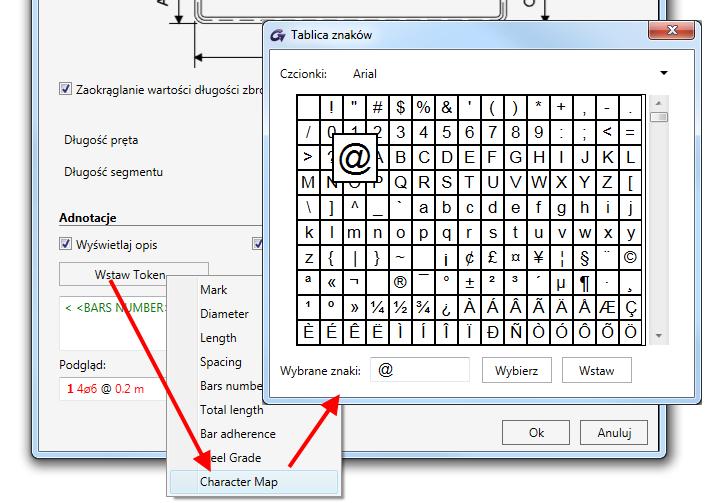
Task: Select the cent ¢ character
Action: point(469,258)
